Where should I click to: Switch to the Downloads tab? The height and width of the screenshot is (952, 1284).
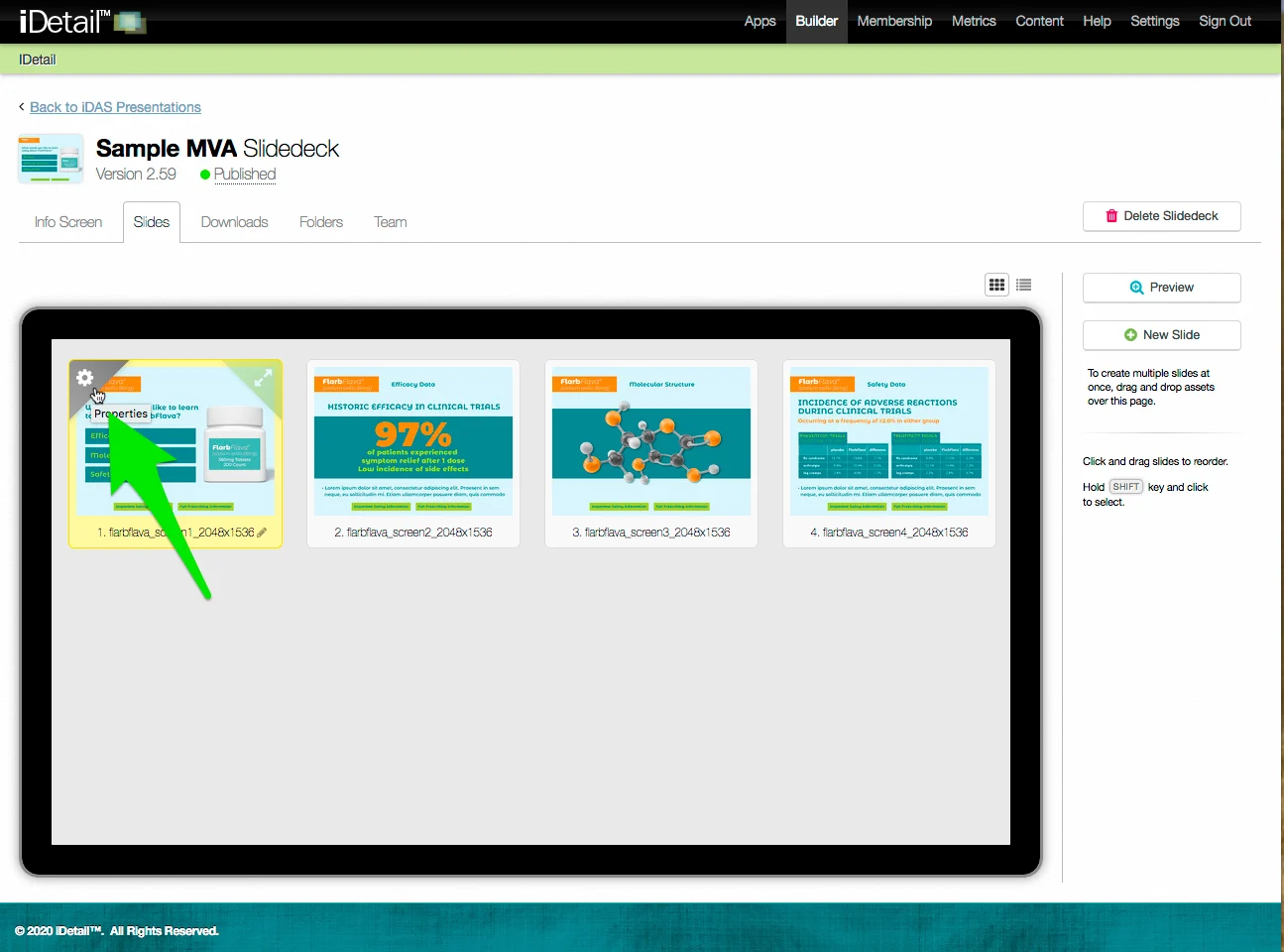coord(234,222)
